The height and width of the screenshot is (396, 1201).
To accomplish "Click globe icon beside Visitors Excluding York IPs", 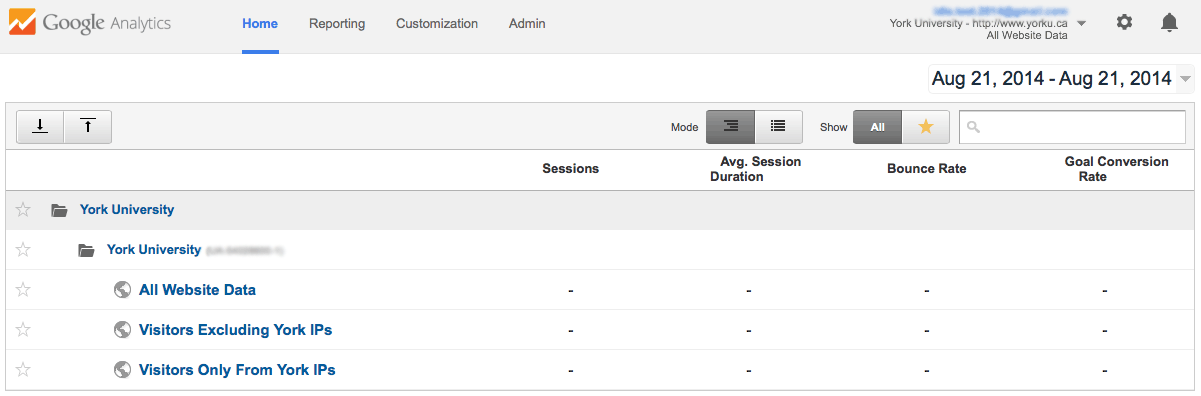I will pyautogui.click(x=123, y=330).
